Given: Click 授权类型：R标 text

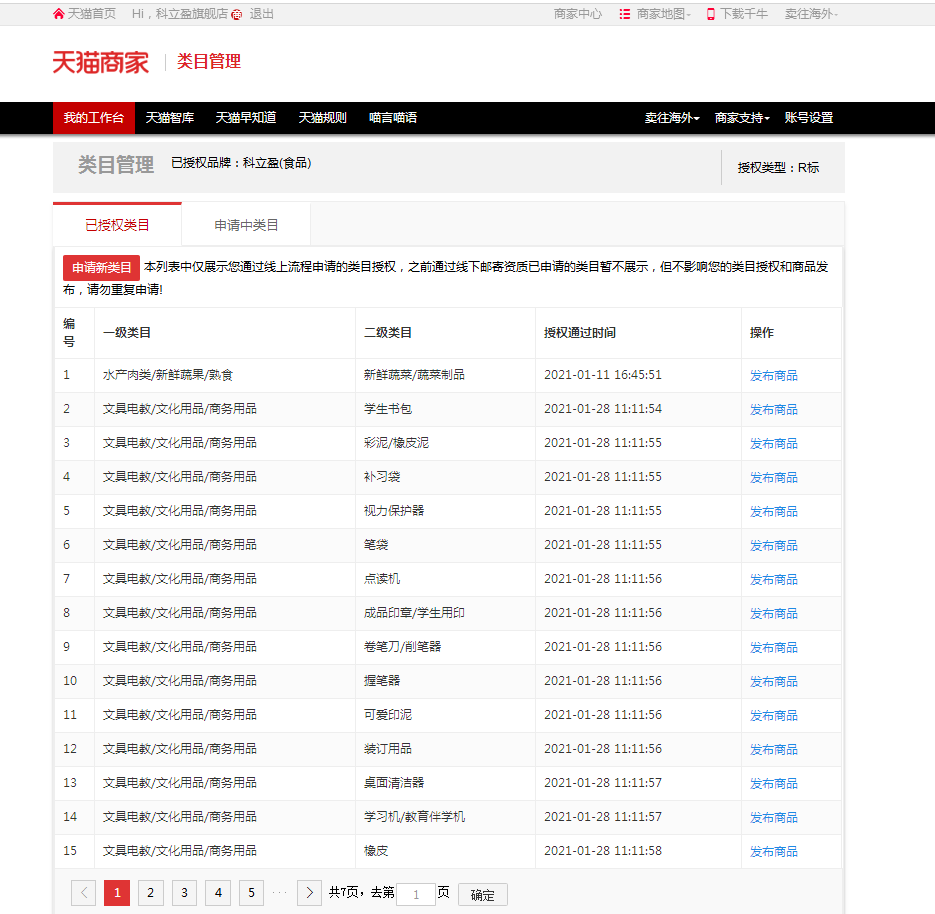Looking at the screenshot, I should (778, 168).
